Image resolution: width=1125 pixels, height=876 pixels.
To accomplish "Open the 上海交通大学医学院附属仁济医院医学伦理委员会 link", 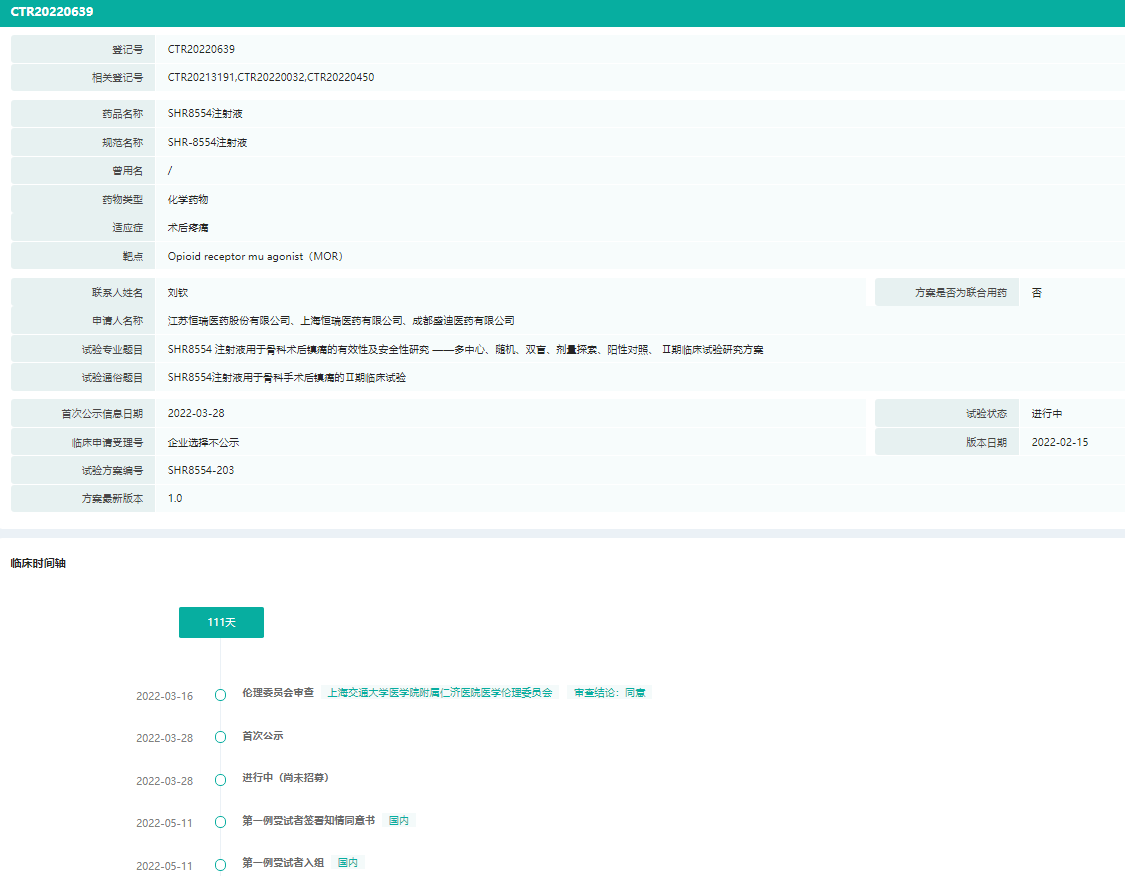I will (x=440, y=692).
